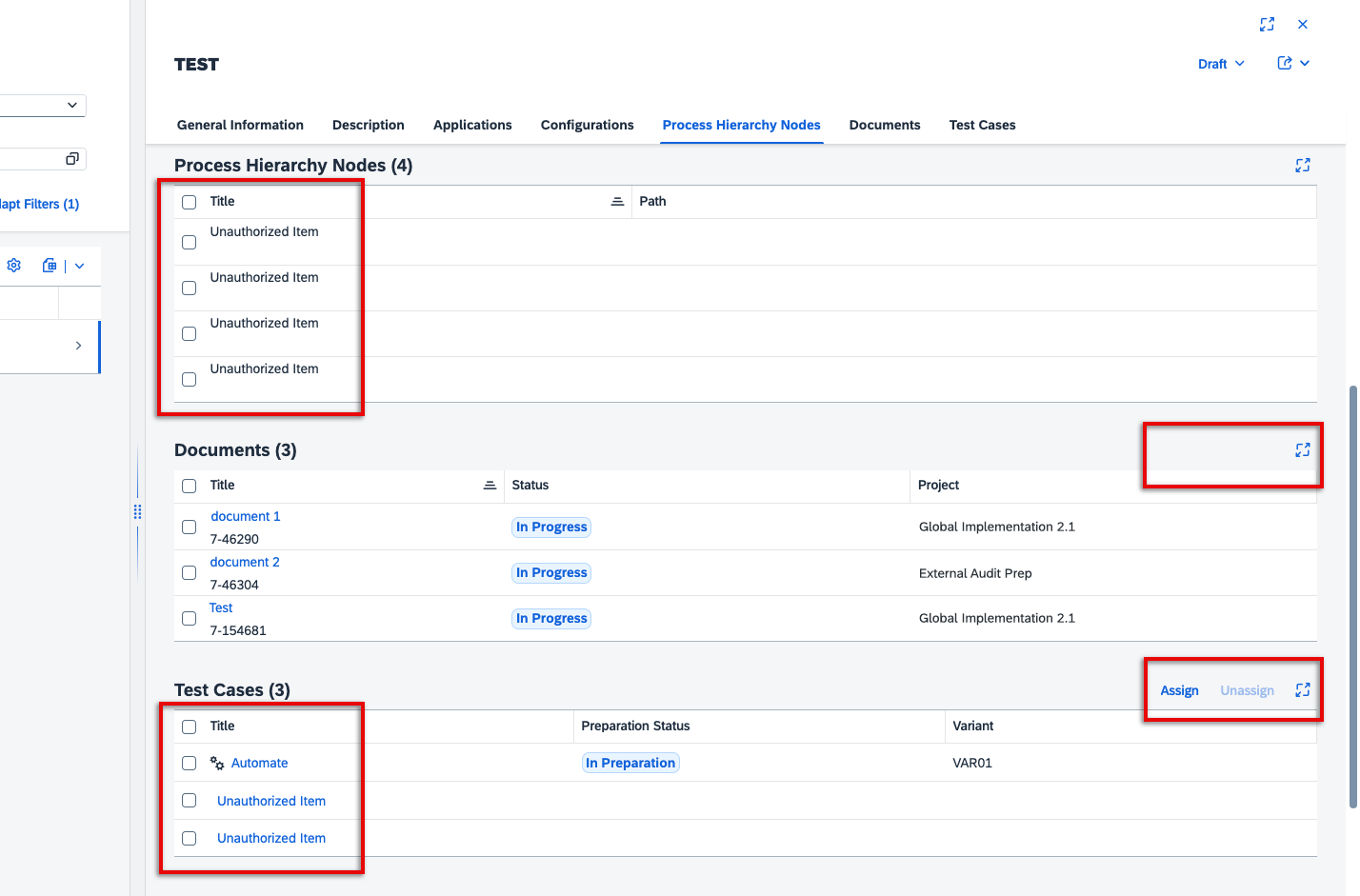Click the share/export icon in header
The height and width of the screenshot is (896, 1360).
tap(1285, 64)
